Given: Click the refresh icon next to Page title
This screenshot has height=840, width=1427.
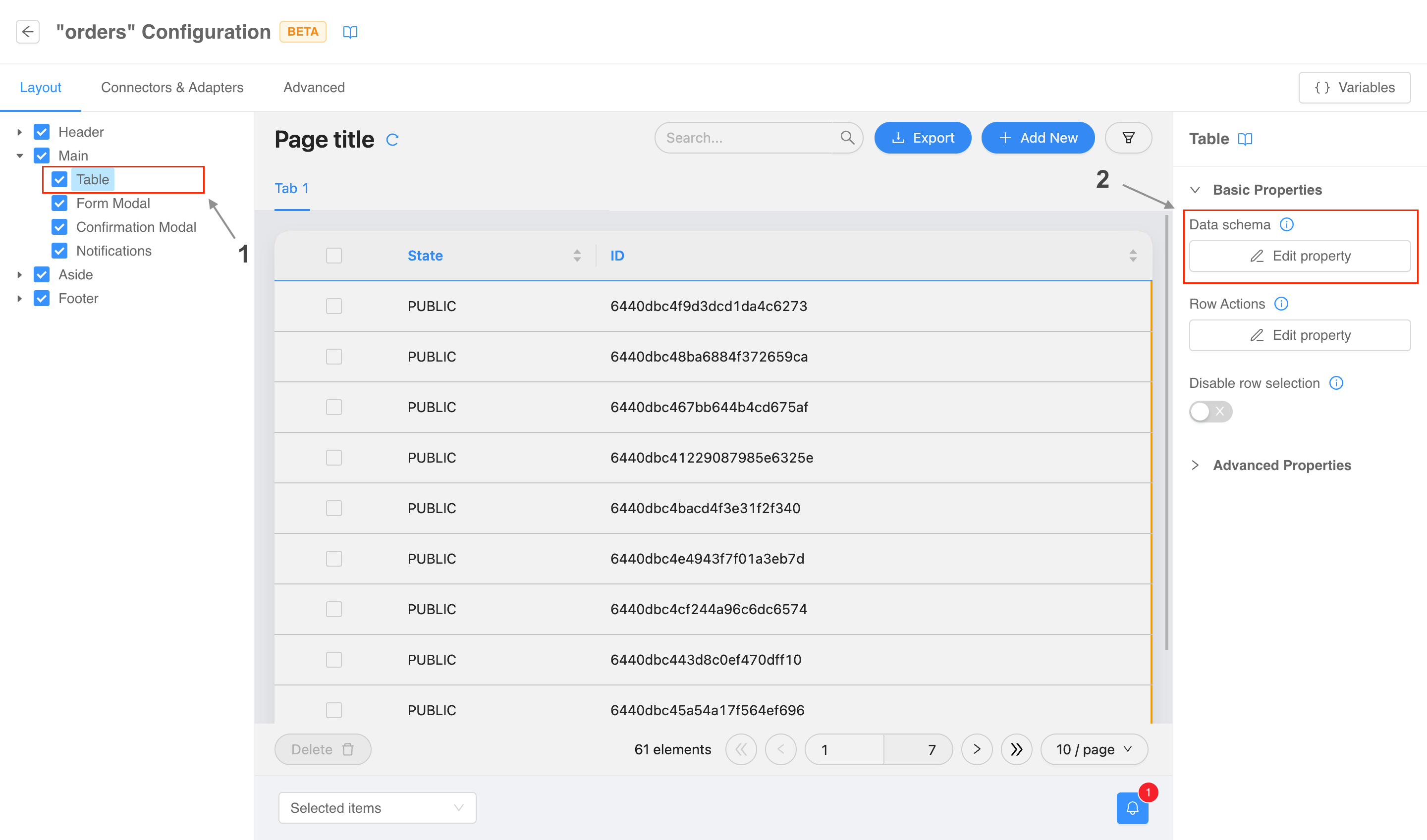Looking at the screenshot, I should click(x=392, y=139).
